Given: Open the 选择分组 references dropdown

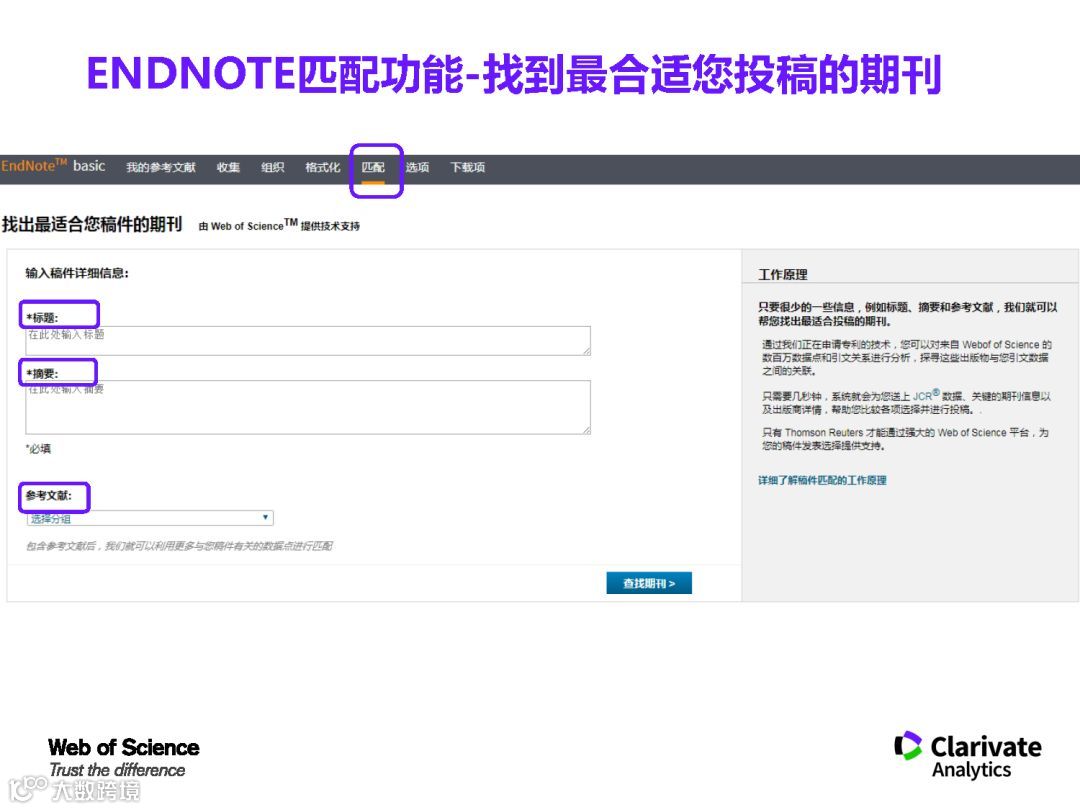Looking at the screenshot, I should [150, 518].
